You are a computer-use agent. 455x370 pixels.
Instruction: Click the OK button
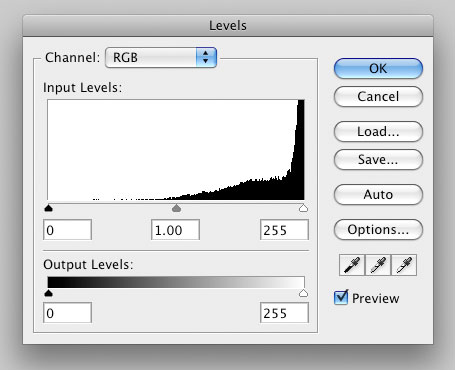tap(378, 69)
